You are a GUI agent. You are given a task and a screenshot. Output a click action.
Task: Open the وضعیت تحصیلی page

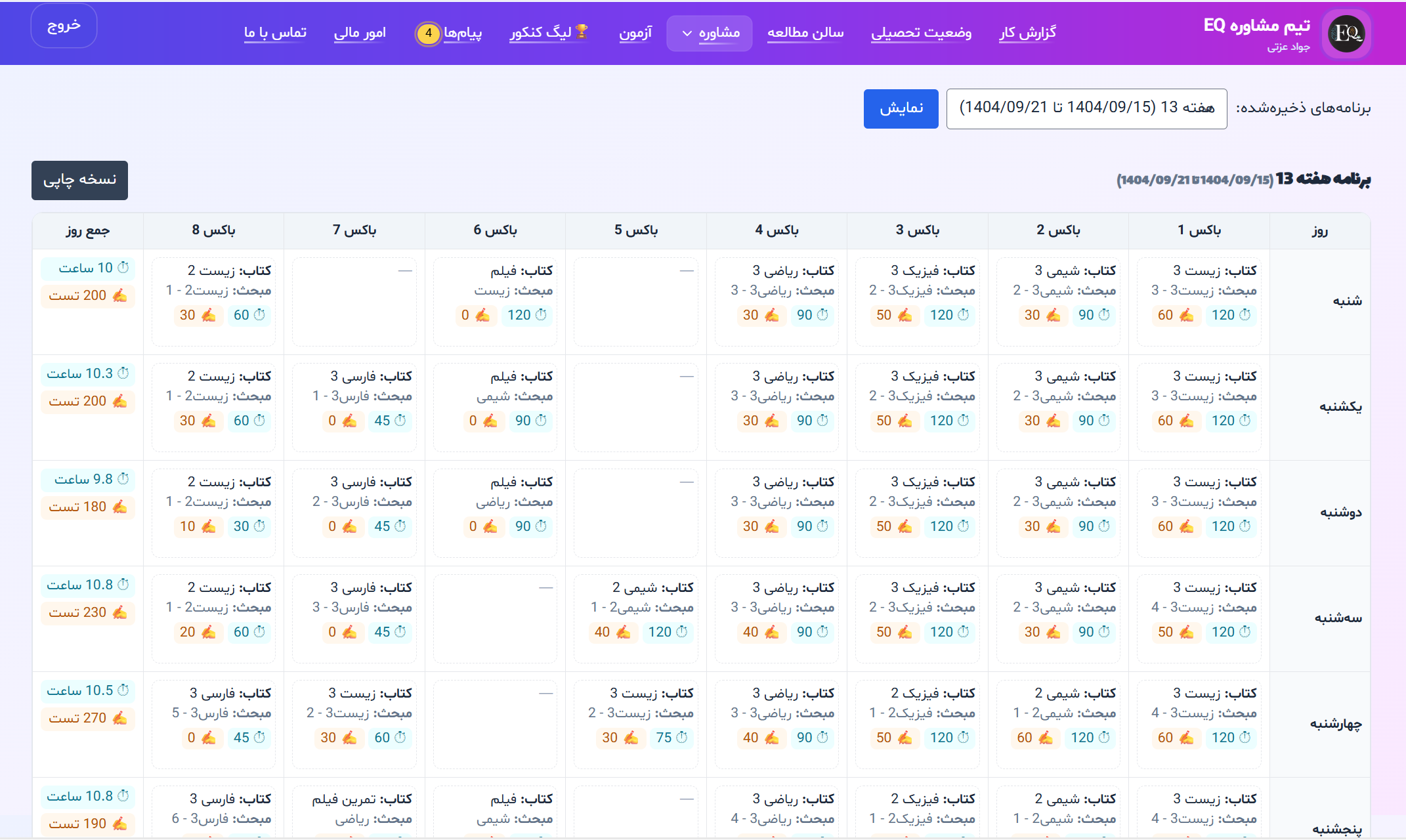pyautogui.click(x=922, y=33)
